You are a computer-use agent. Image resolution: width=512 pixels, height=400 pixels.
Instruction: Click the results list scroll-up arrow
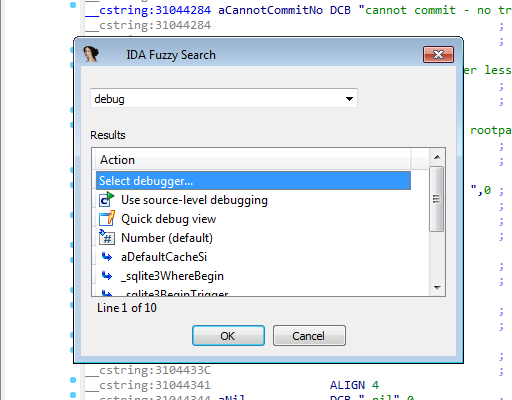point(437,157)
